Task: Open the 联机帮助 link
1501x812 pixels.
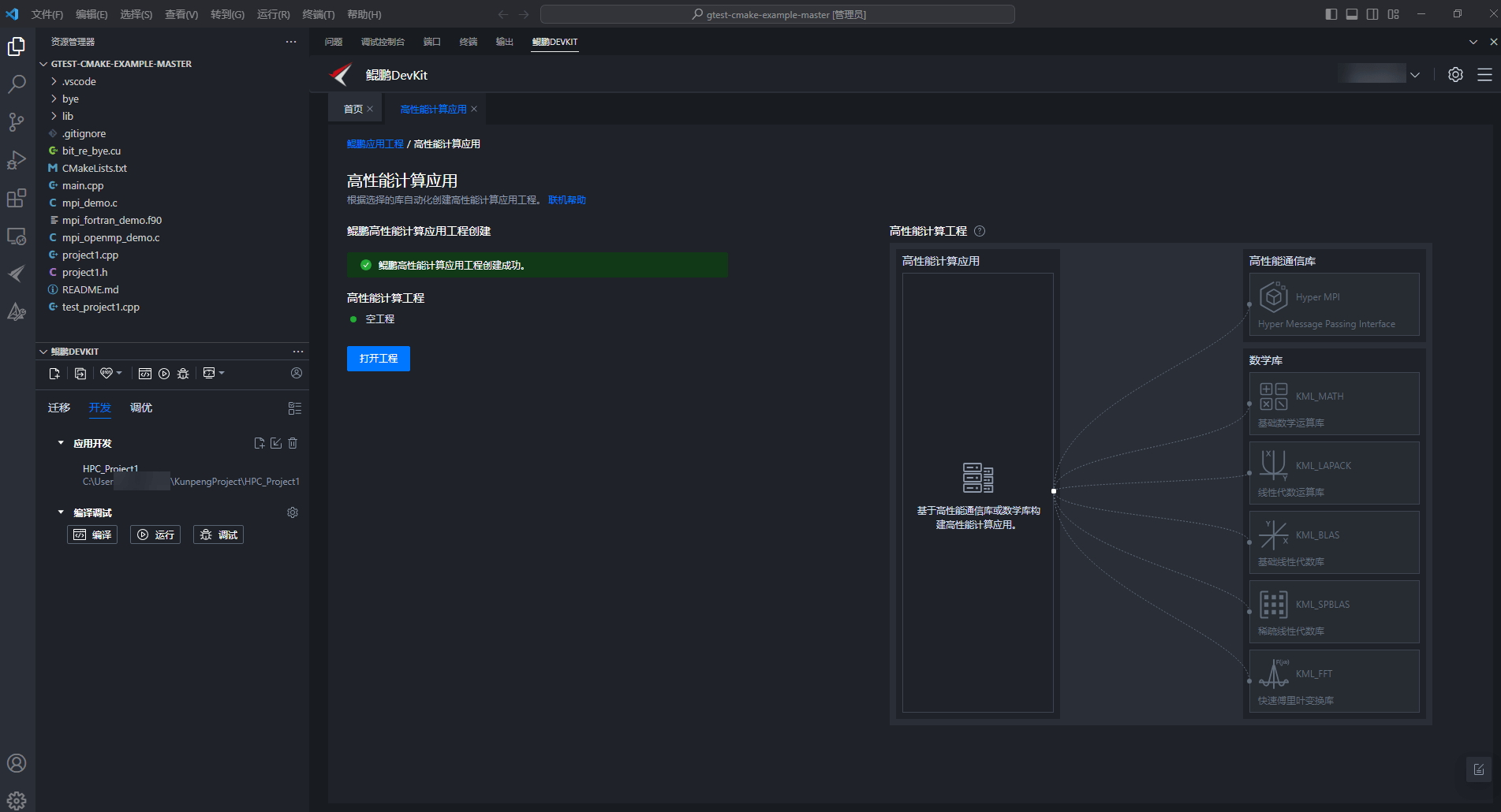Action: pos(567,200)
